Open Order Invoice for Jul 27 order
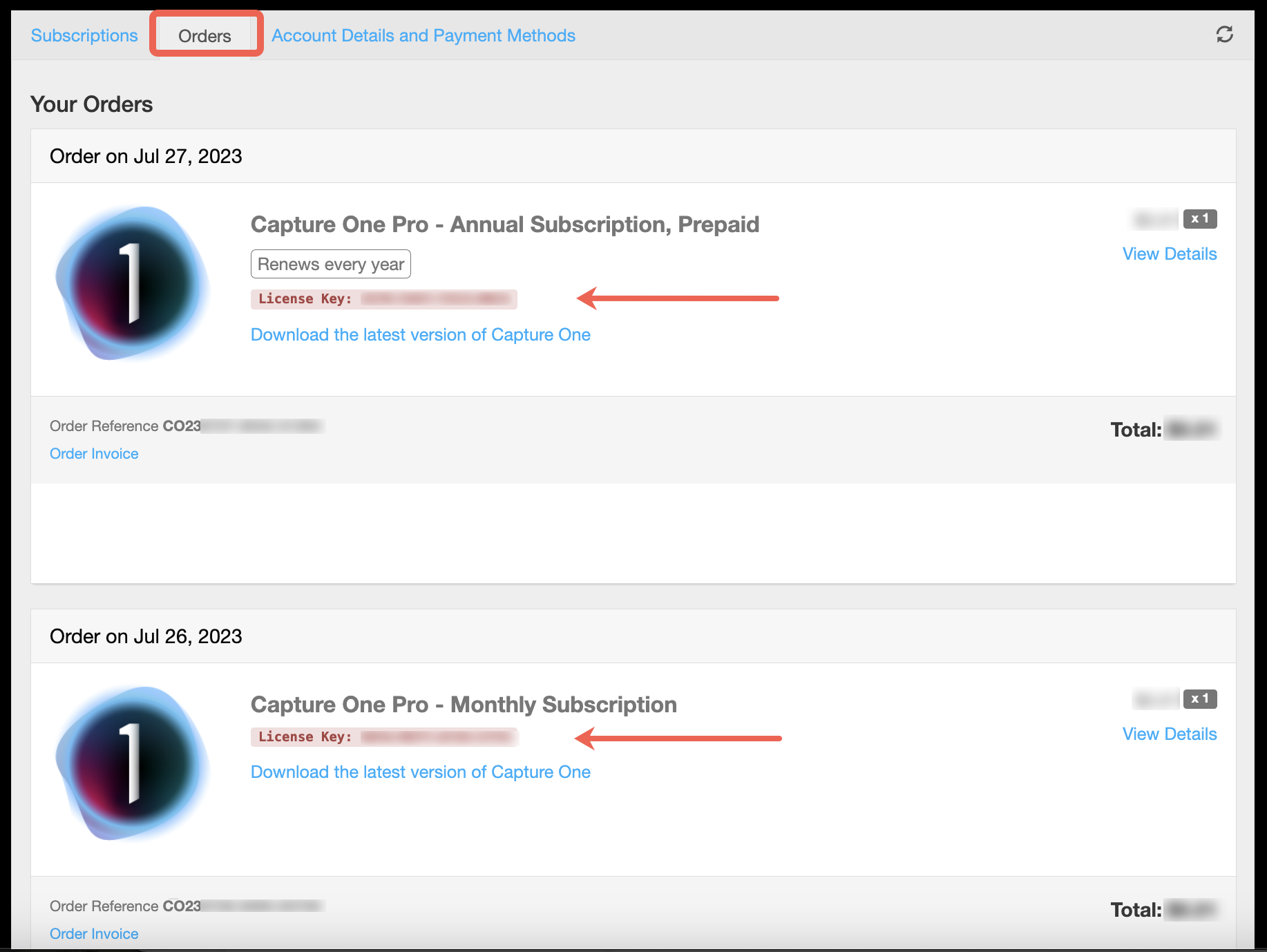The height and width of the screenshot is (952, 1267). click(x=94, y=453)
